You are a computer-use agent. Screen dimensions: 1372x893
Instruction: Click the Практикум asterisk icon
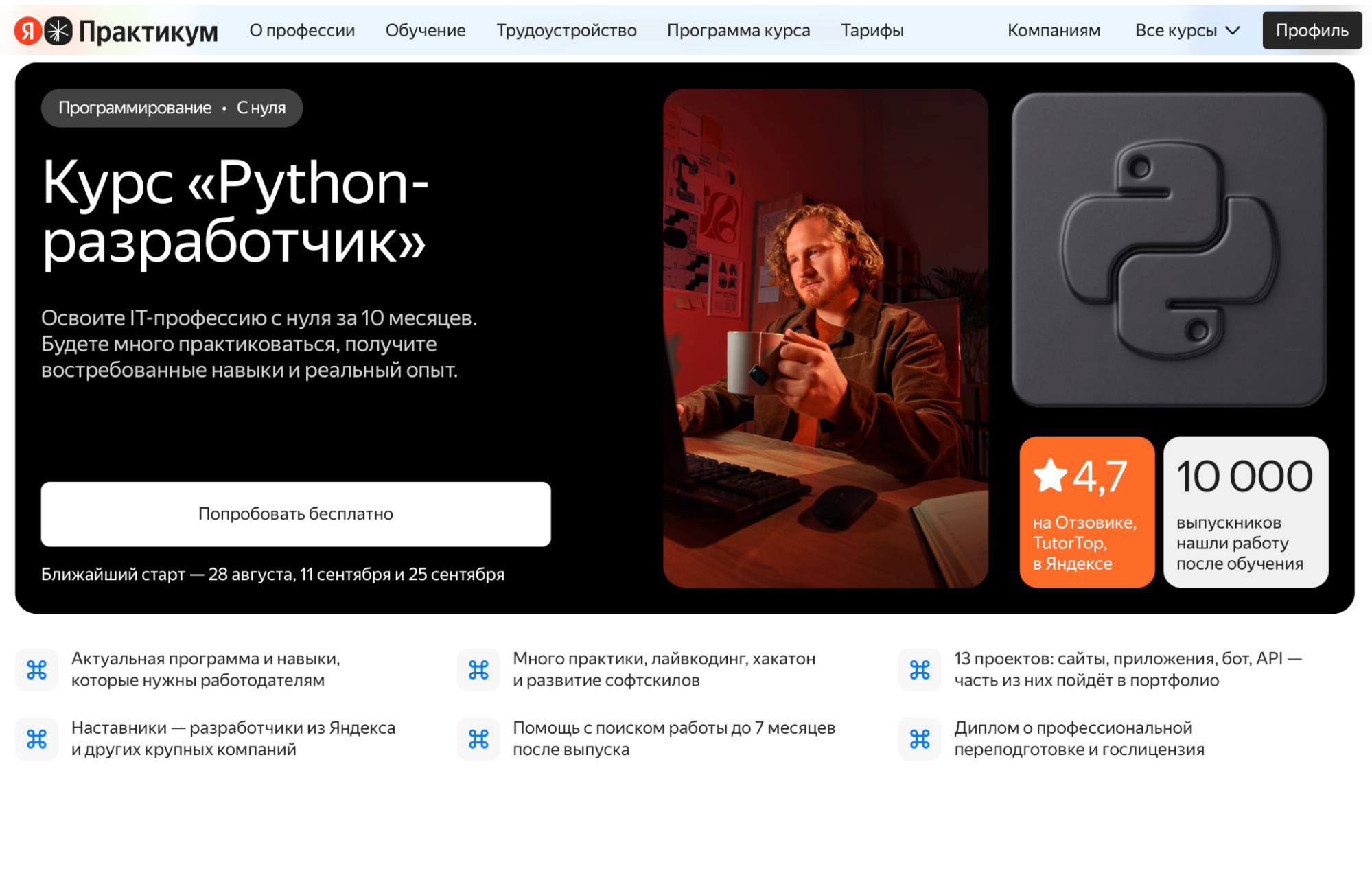pos(58,30)
